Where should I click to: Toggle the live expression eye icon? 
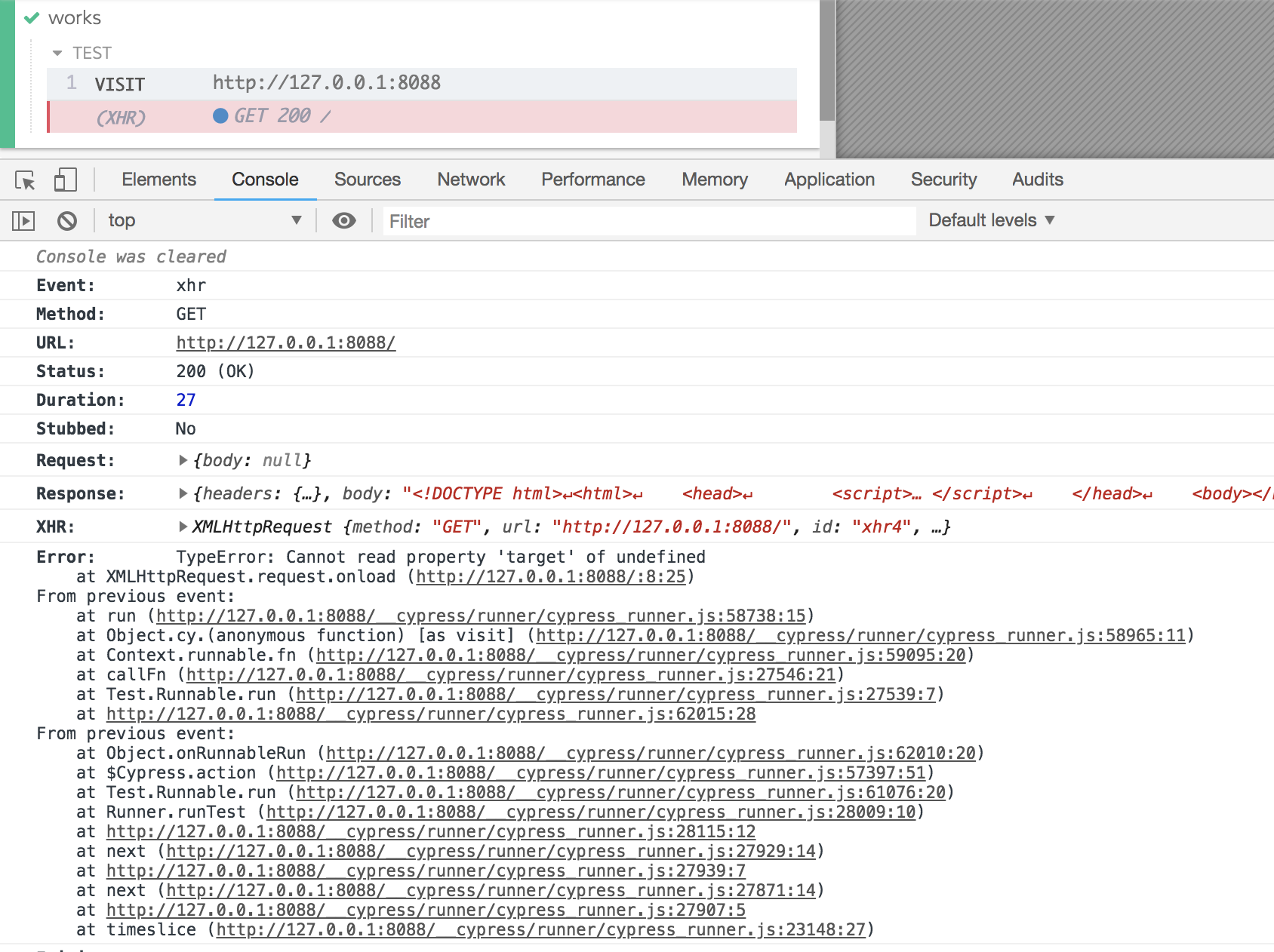(x=344, y=220)
